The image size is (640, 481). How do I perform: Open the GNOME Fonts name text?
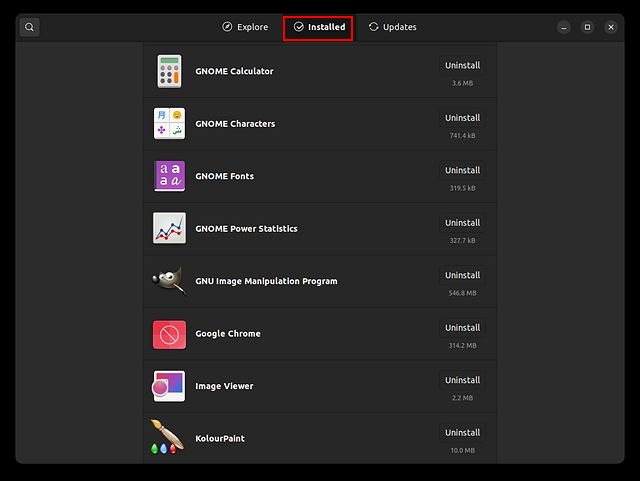[x=224, y=176]
